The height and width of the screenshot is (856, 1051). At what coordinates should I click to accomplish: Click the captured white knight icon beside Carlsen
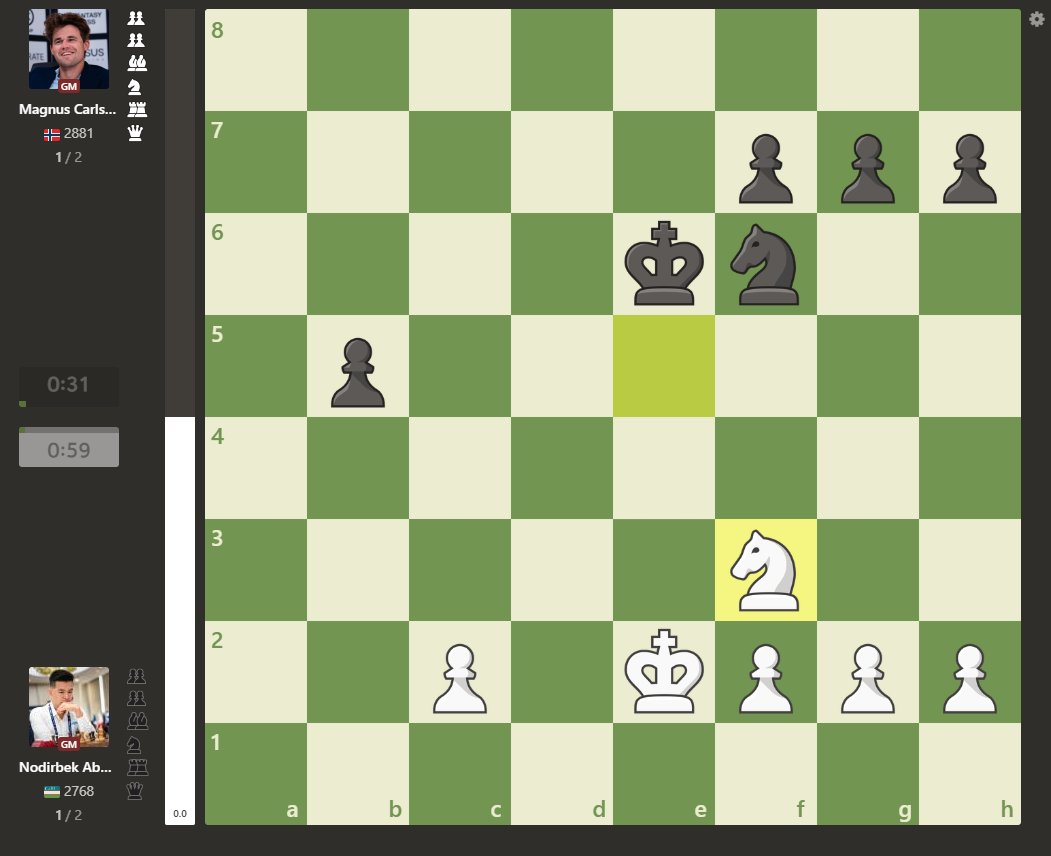(x=135, y=86)
